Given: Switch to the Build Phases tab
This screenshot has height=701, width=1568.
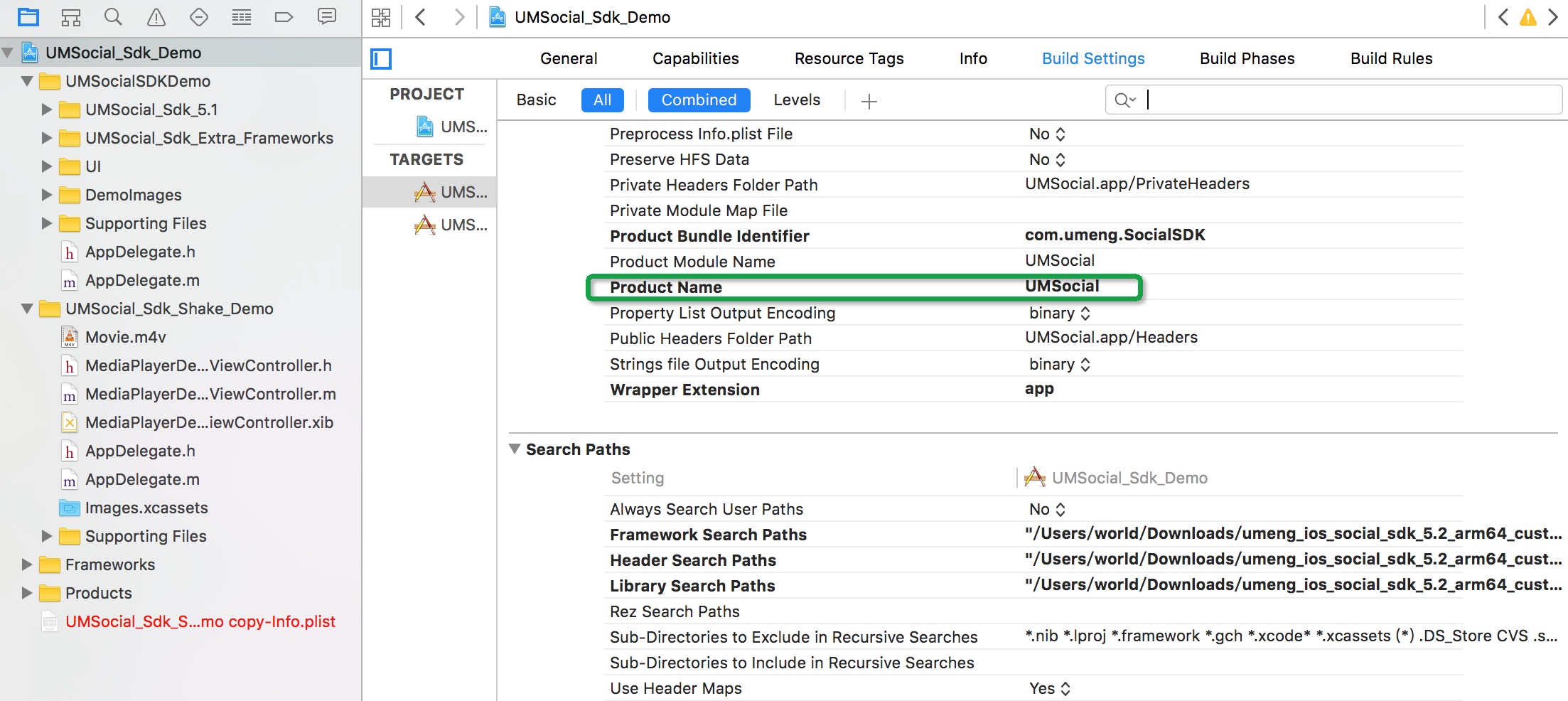Looking at the screenshot, I should (x=1247, y=59).
